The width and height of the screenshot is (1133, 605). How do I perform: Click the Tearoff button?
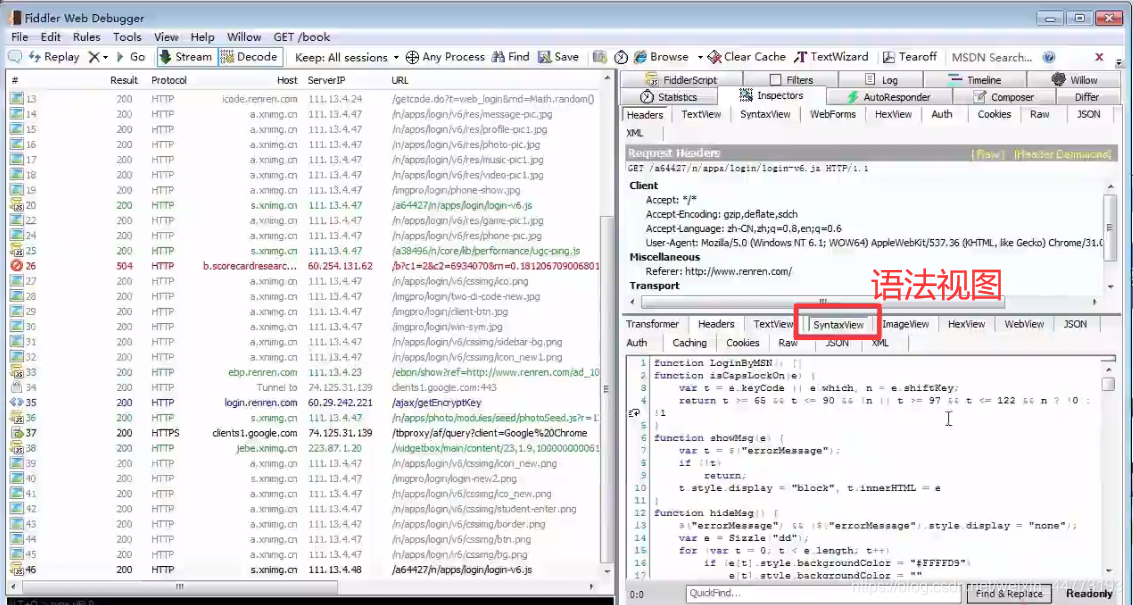[909, 56]
